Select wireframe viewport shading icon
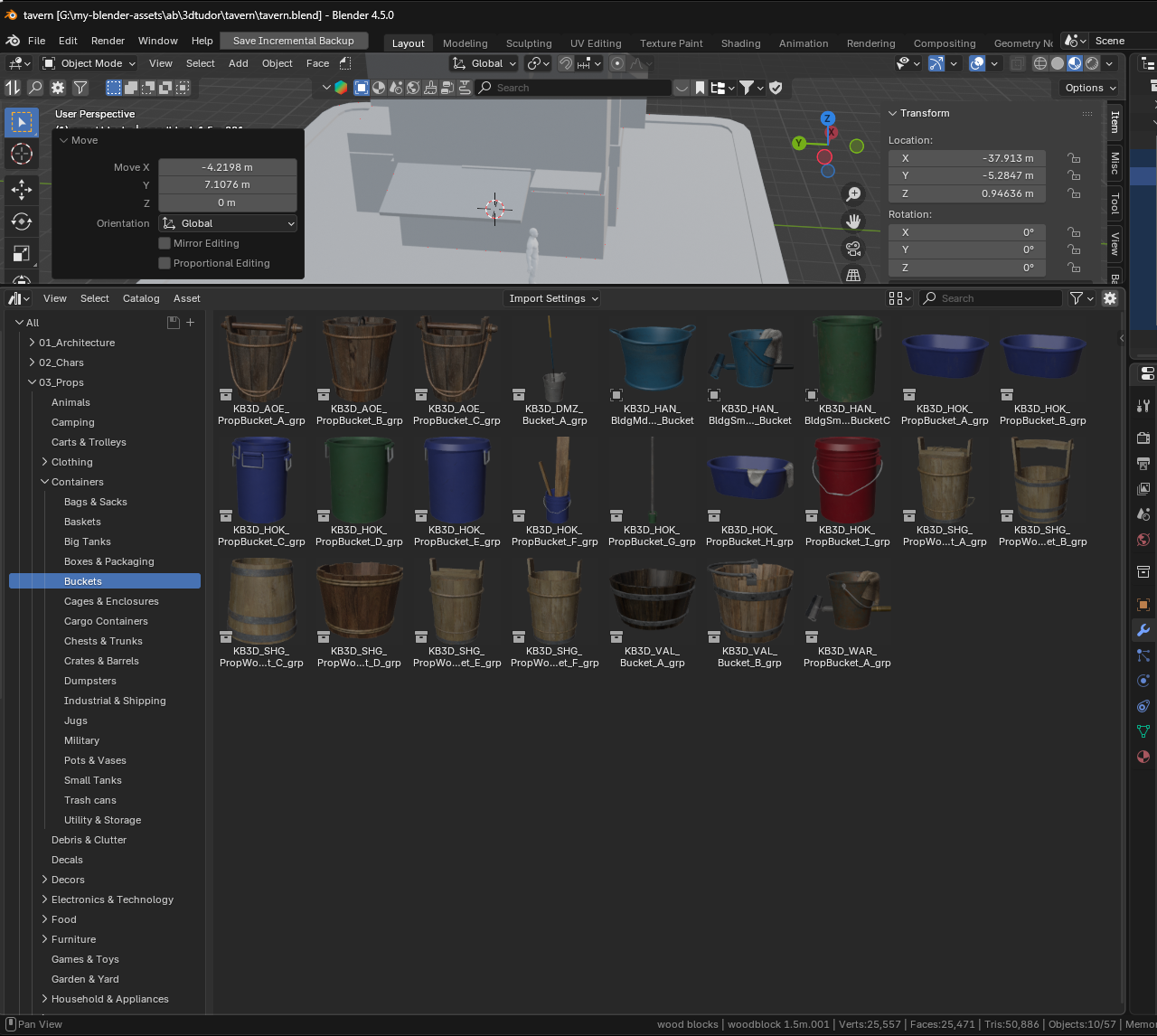1157x1036 pixels. [x=1040, y=63]
